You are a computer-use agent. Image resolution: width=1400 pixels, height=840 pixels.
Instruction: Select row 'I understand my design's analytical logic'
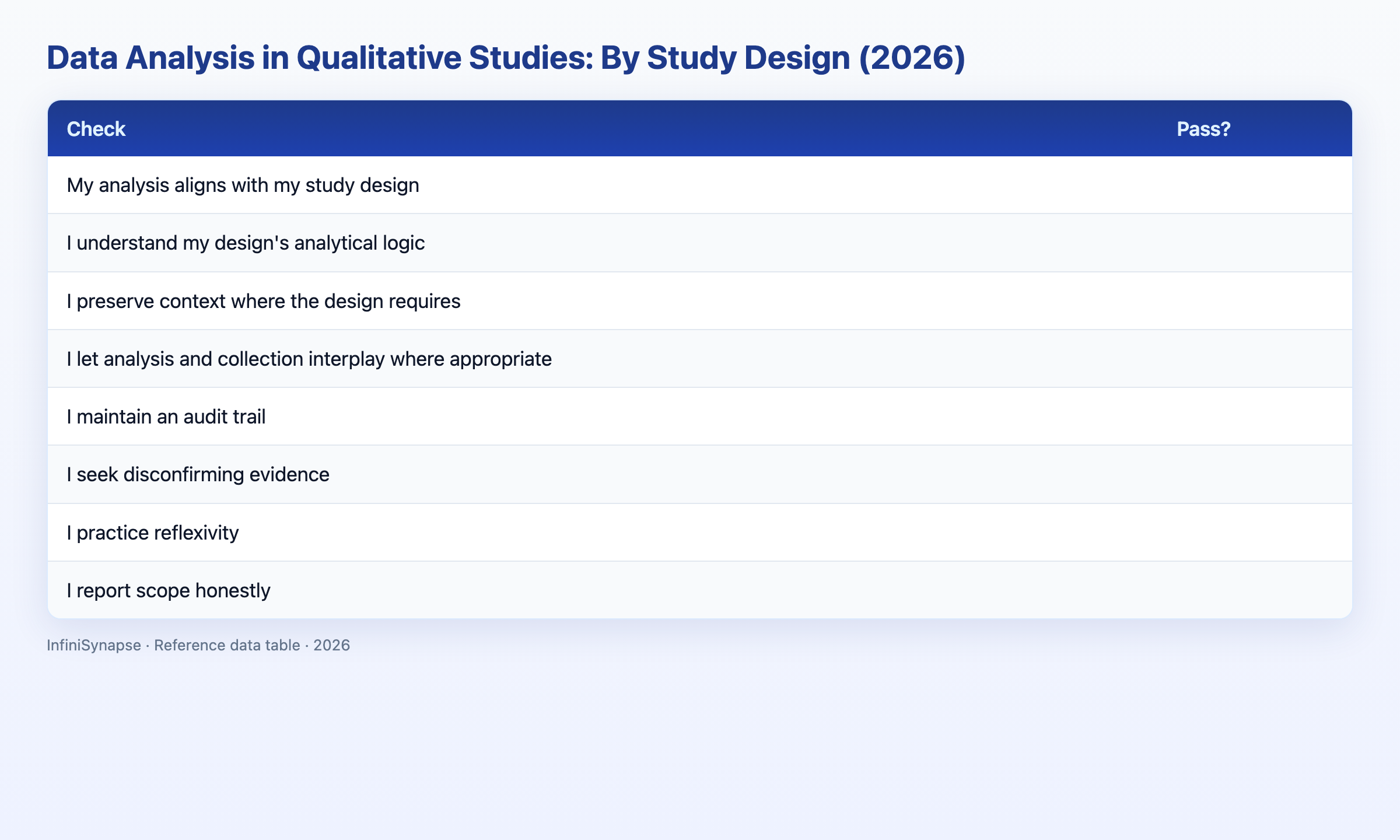click(x=700, y=243)
